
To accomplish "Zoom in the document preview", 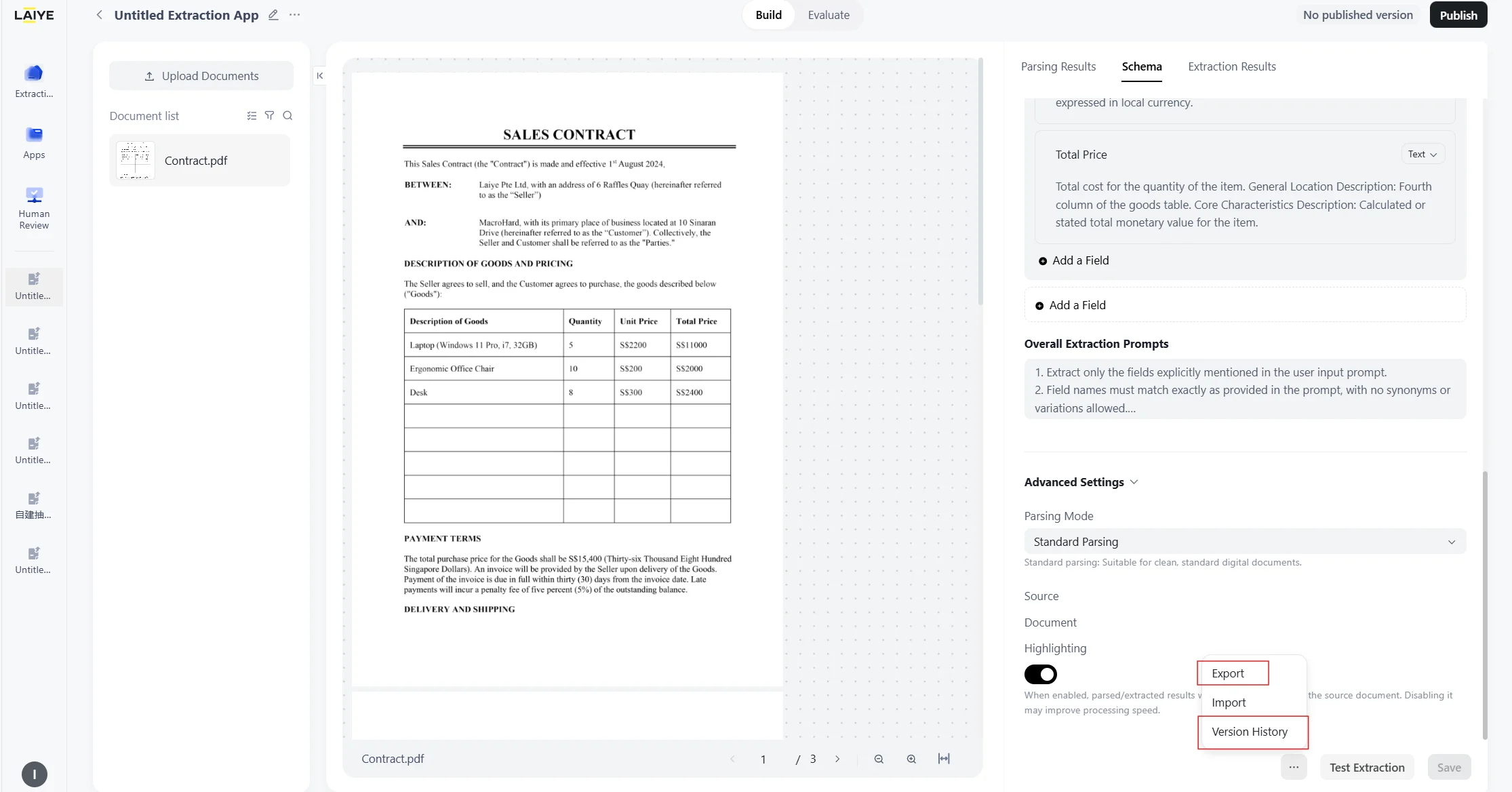I will [911, 759].
